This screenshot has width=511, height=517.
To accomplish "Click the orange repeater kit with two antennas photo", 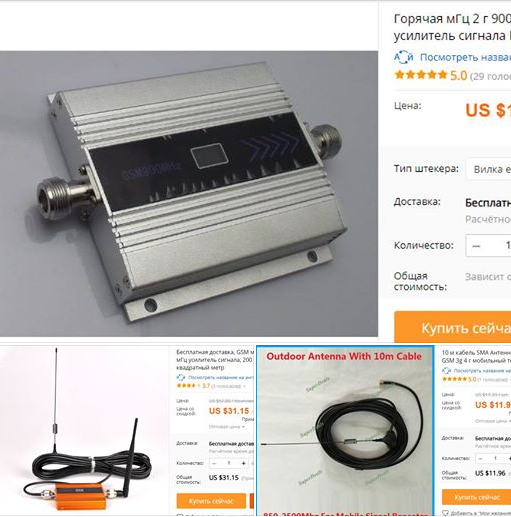I will (x=83, y=431).
